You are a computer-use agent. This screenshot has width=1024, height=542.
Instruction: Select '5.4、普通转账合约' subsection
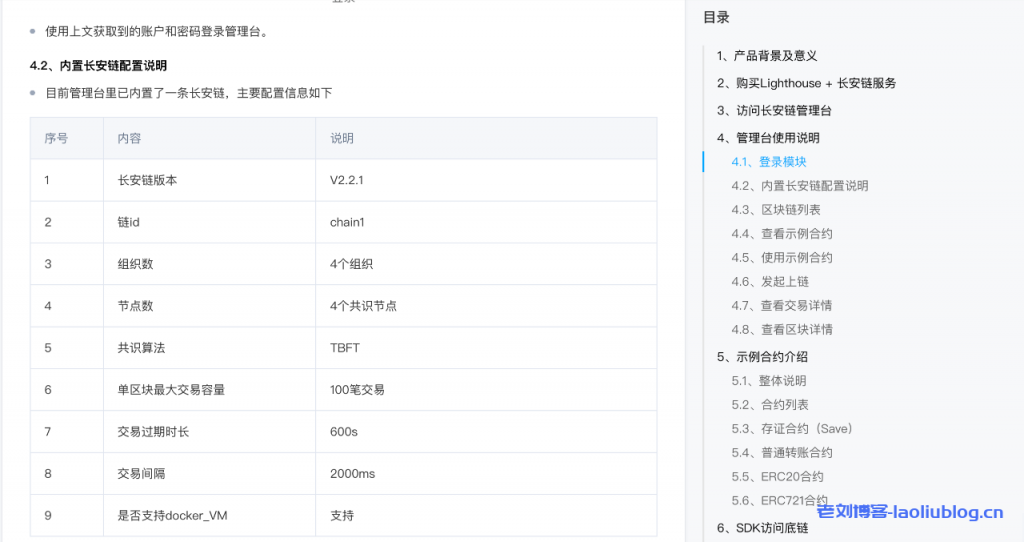pyautogui.click(x=781, y=453)
